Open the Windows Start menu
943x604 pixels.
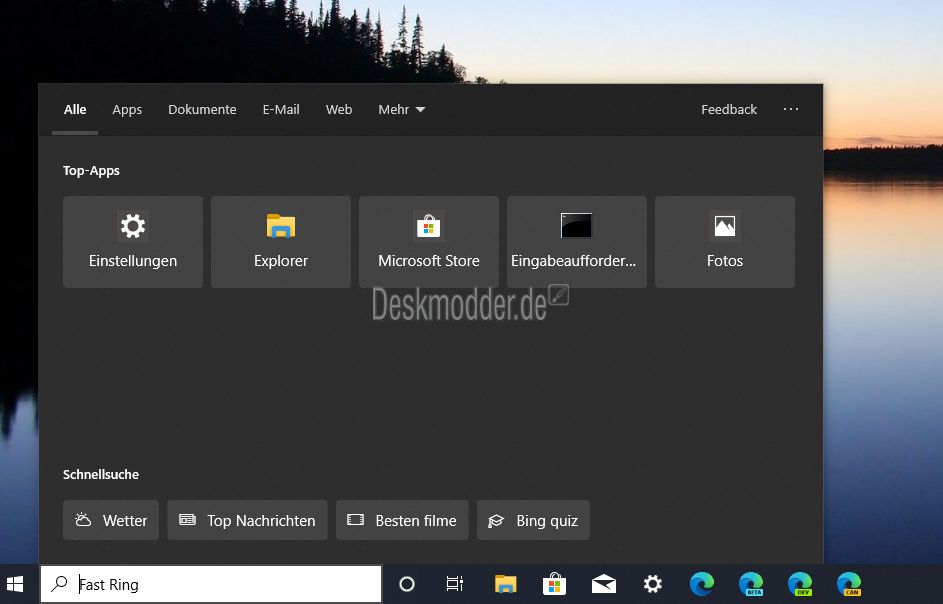(x=15, y=584)
